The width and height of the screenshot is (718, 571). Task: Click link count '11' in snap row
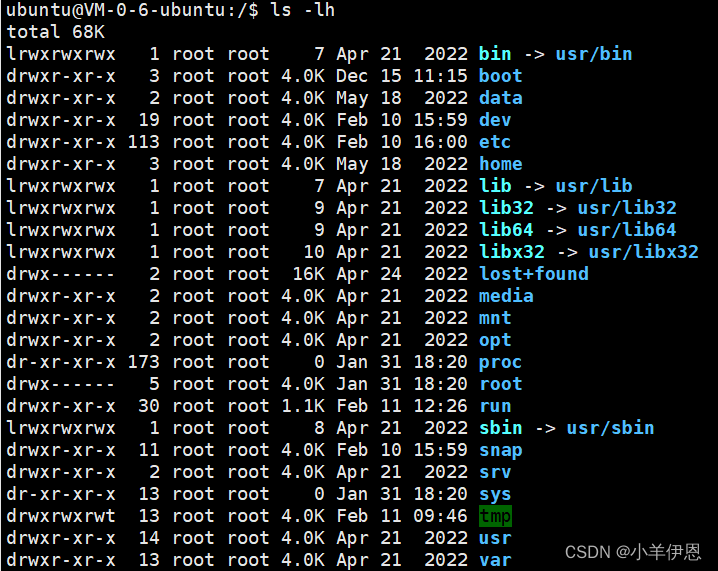(x=149, y=450)
